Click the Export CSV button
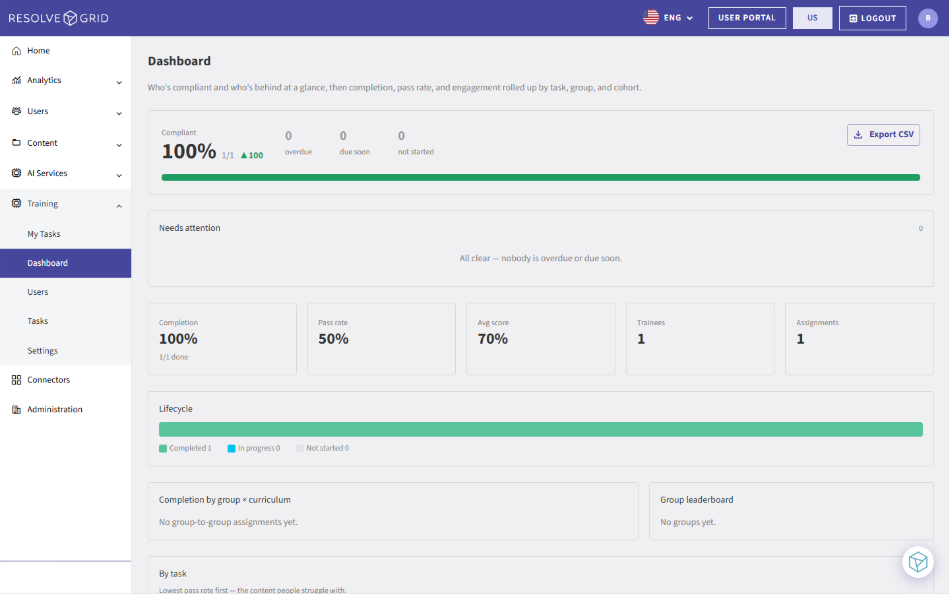The width and height of the screenshot is (949, 594). tap(883, 134)
